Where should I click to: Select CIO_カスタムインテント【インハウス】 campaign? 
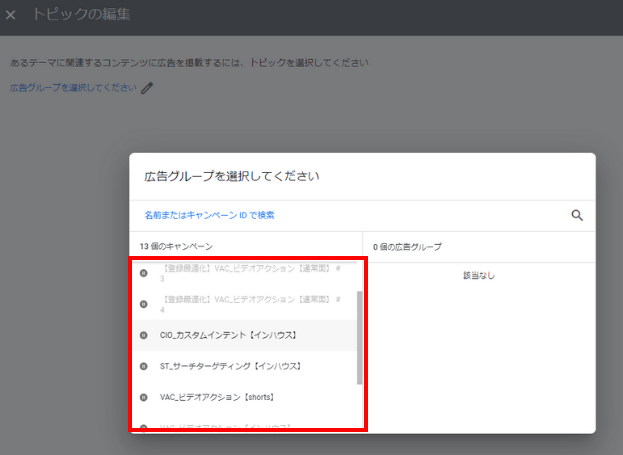pos(228,335)
